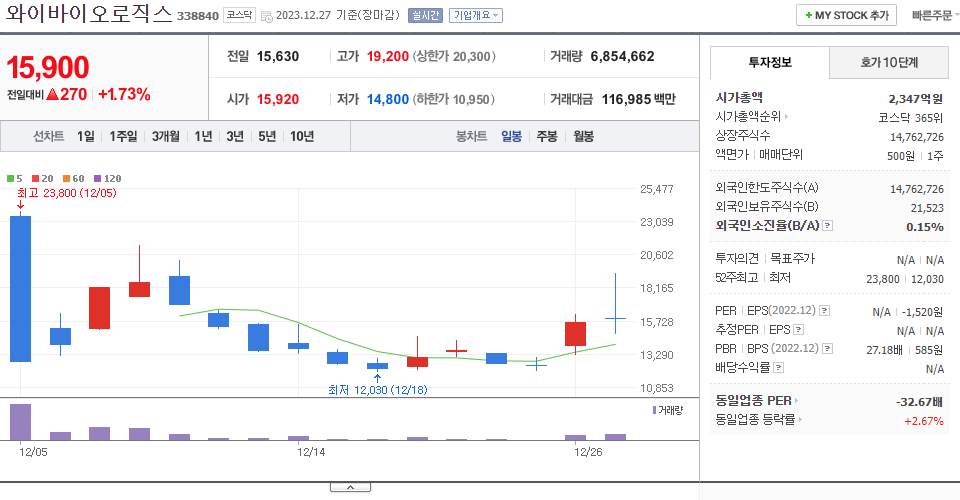Click the 전일 value 15,630
This screenshot has width=960, height=500.
click(x=278, y=56)
